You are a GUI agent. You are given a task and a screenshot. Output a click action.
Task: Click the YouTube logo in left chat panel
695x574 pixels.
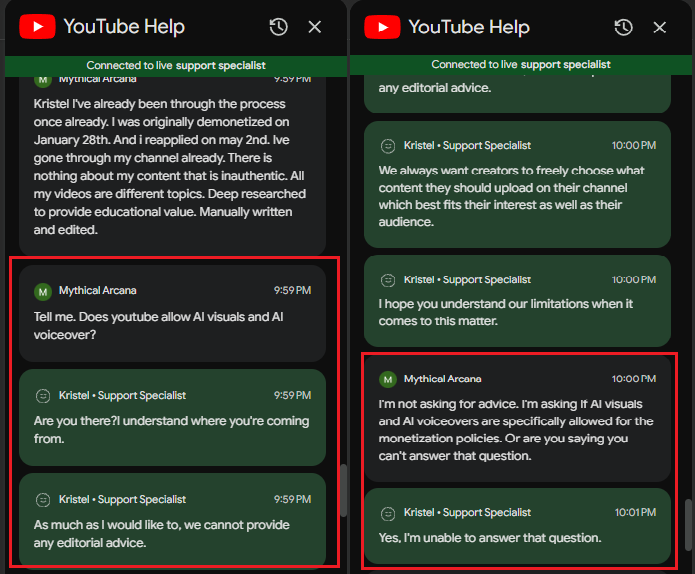point(37,27)
